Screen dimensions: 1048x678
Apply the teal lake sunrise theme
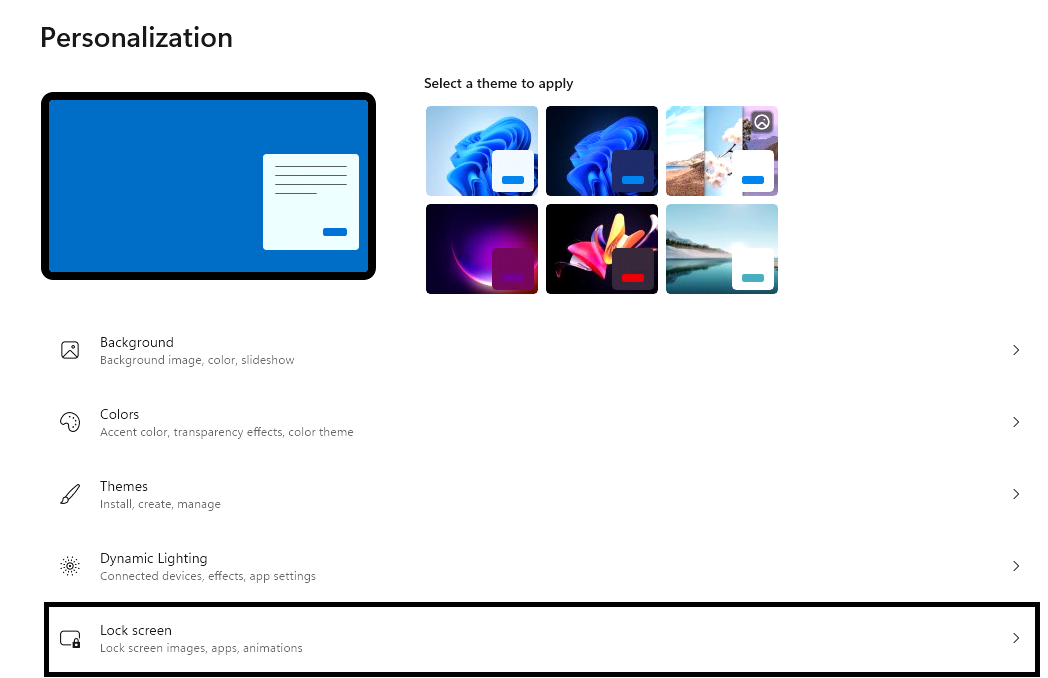coord(722,249)
